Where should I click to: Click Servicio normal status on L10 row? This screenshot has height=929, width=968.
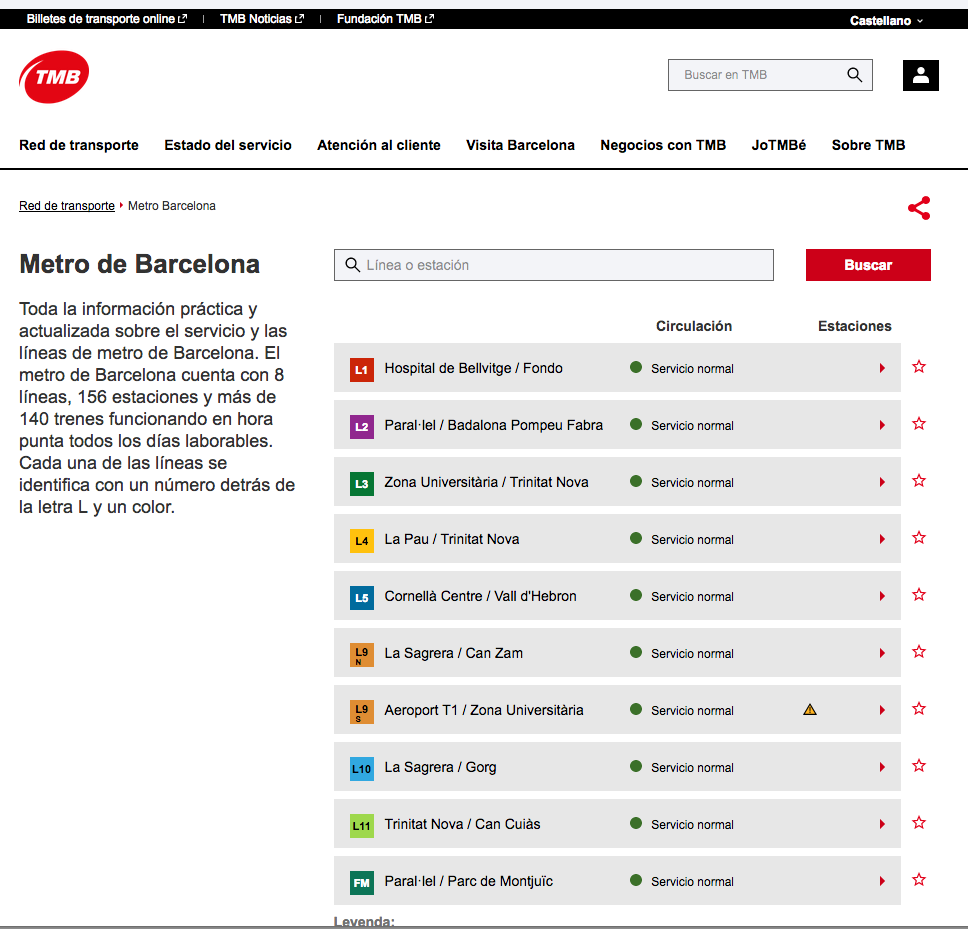(x=692, y=768)
